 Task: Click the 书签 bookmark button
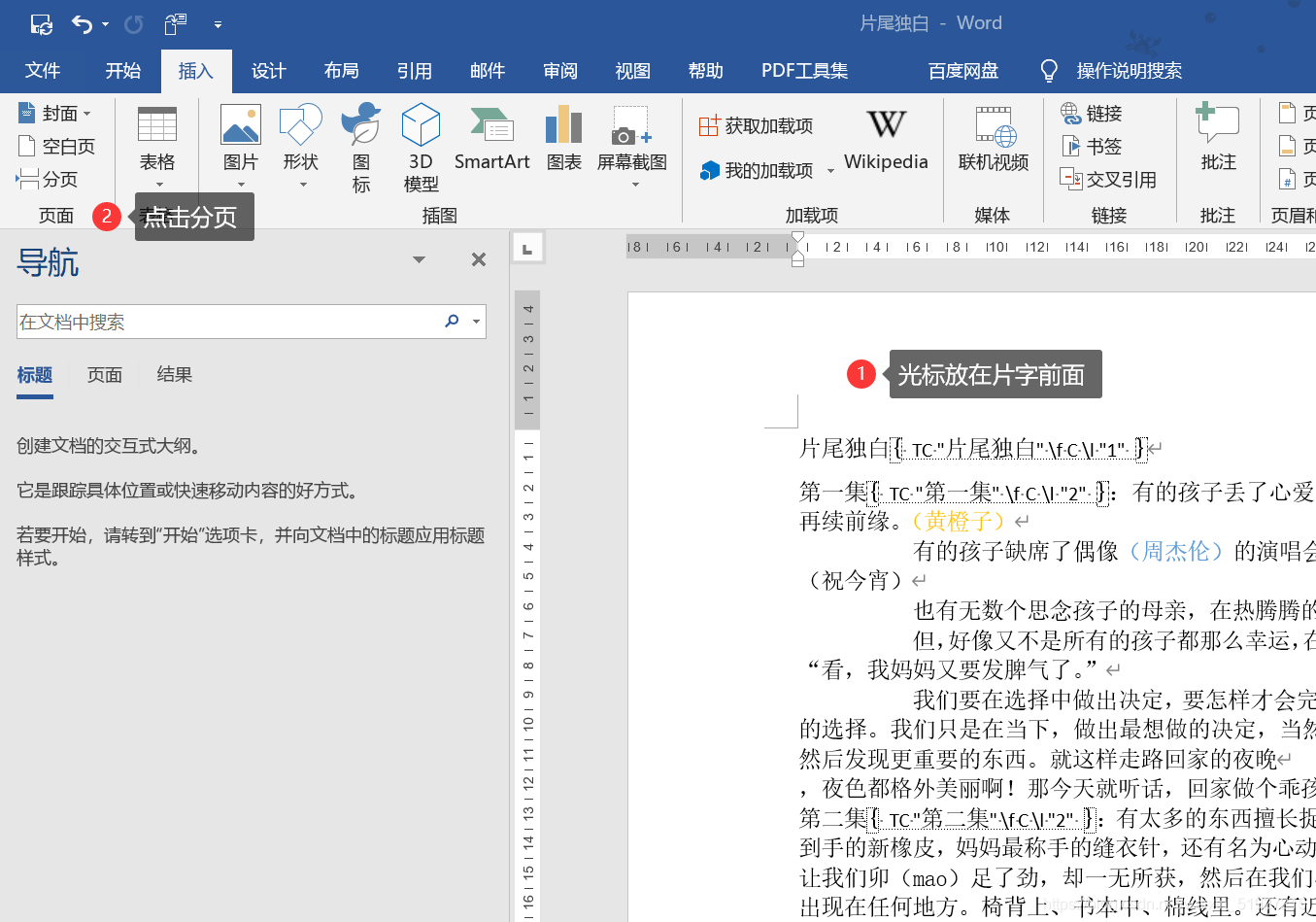pyautogui.click(x=1092, y=147)
